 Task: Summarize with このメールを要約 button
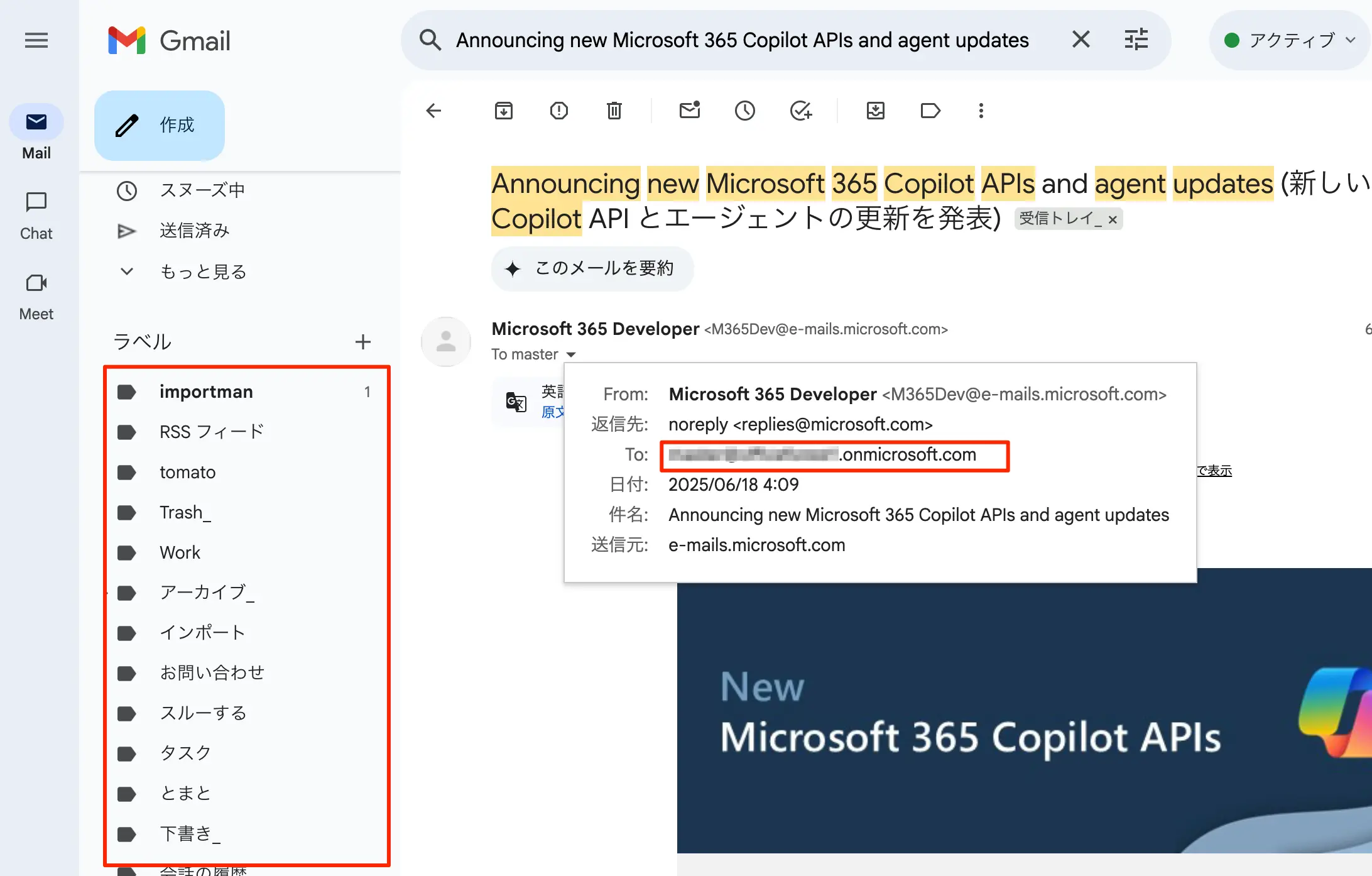pos(592,268)
